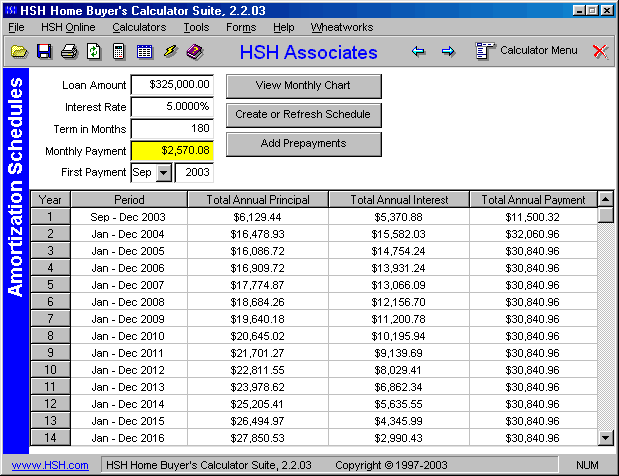Screen dimensions: 619x476
Task: Expand the First Payment month dropdown
Action: tap(163, 172)
